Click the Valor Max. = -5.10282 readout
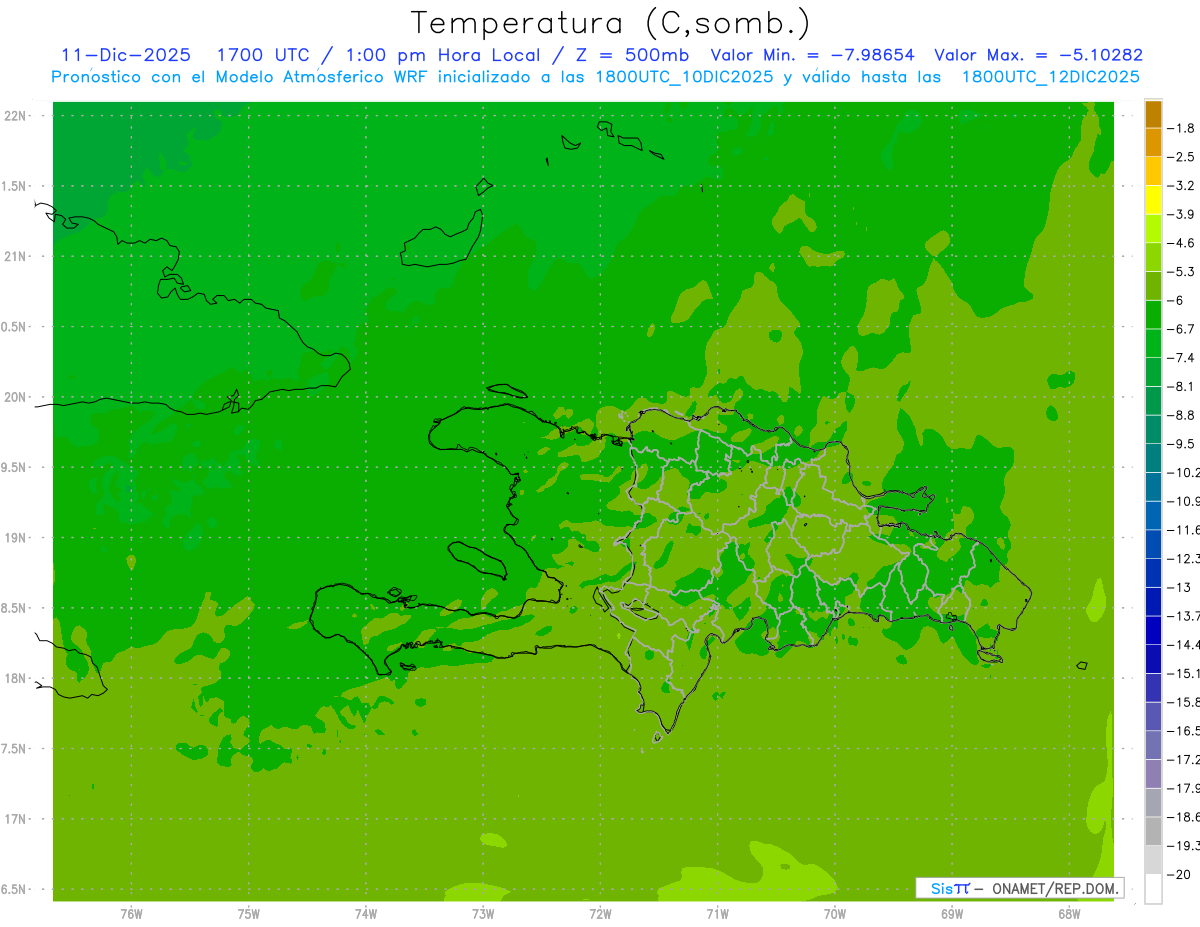This screenshot has width=1200, height=927. coord(1038,56)
